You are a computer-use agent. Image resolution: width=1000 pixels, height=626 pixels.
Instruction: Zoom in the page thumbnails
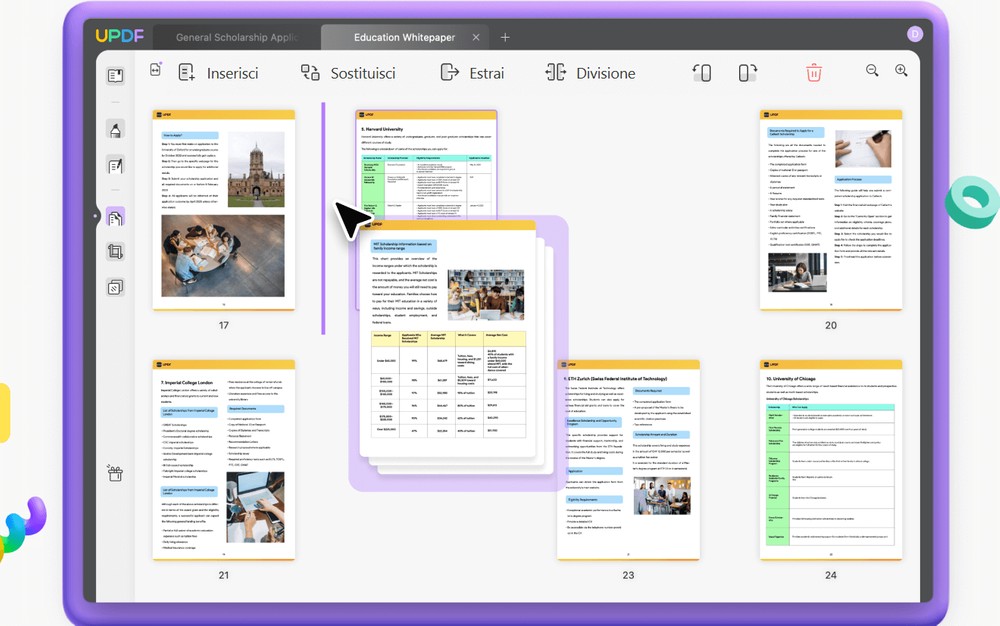pos(901,71)
